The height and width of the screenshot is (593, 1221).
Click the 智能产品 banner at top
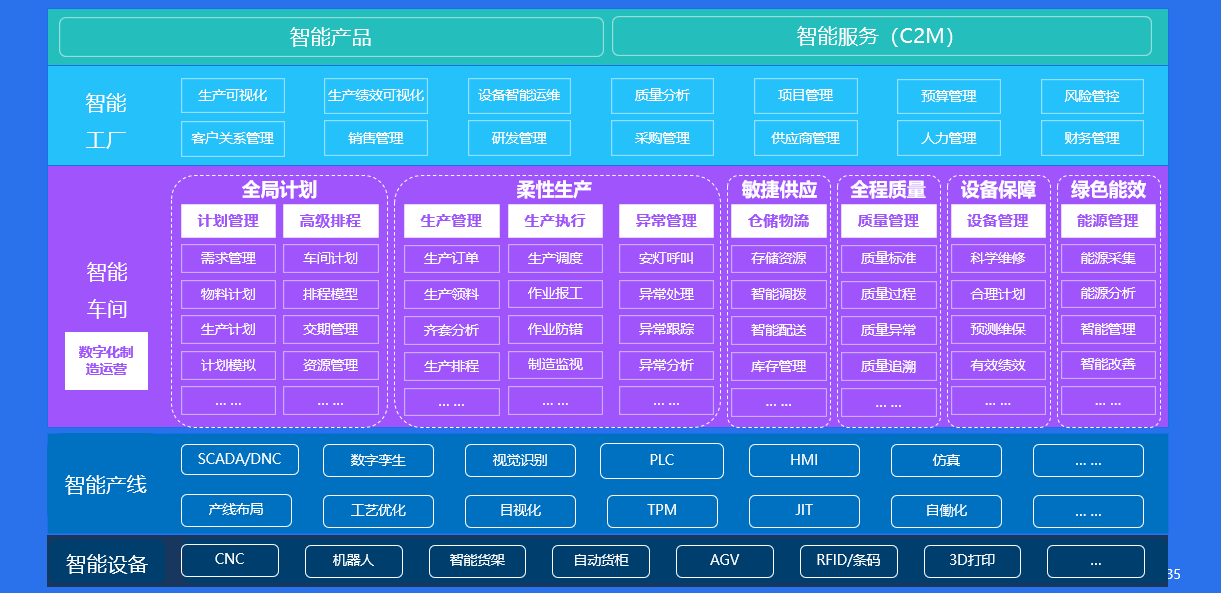click(x=331, y=37)
